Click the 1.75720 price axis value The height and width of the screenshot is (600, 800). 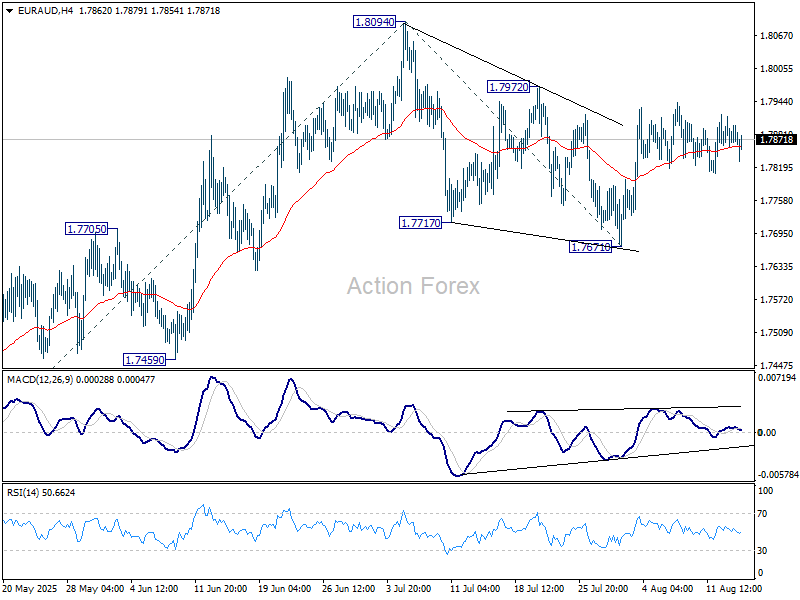point(777,299)
